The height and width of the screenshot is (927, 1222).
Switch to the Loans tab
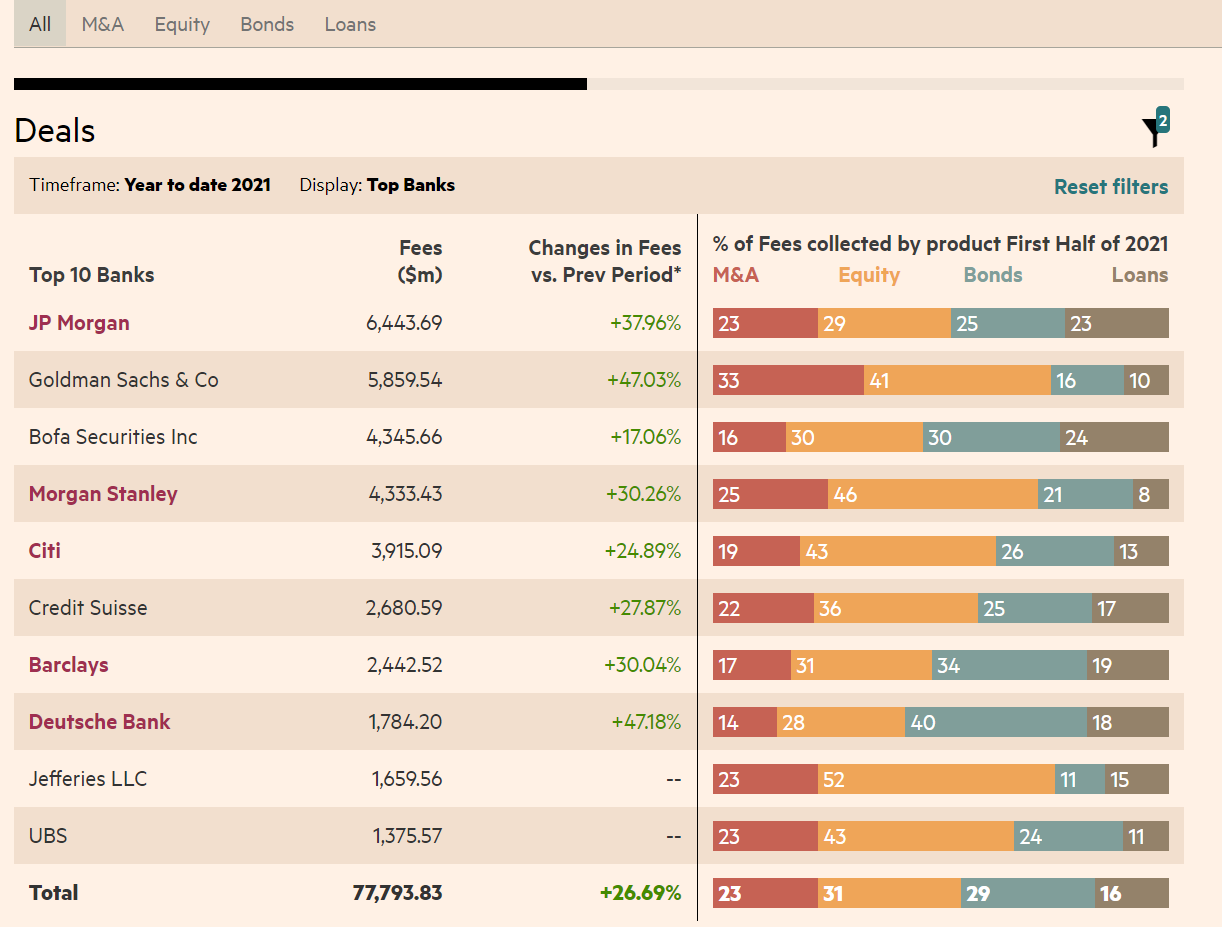350,24
